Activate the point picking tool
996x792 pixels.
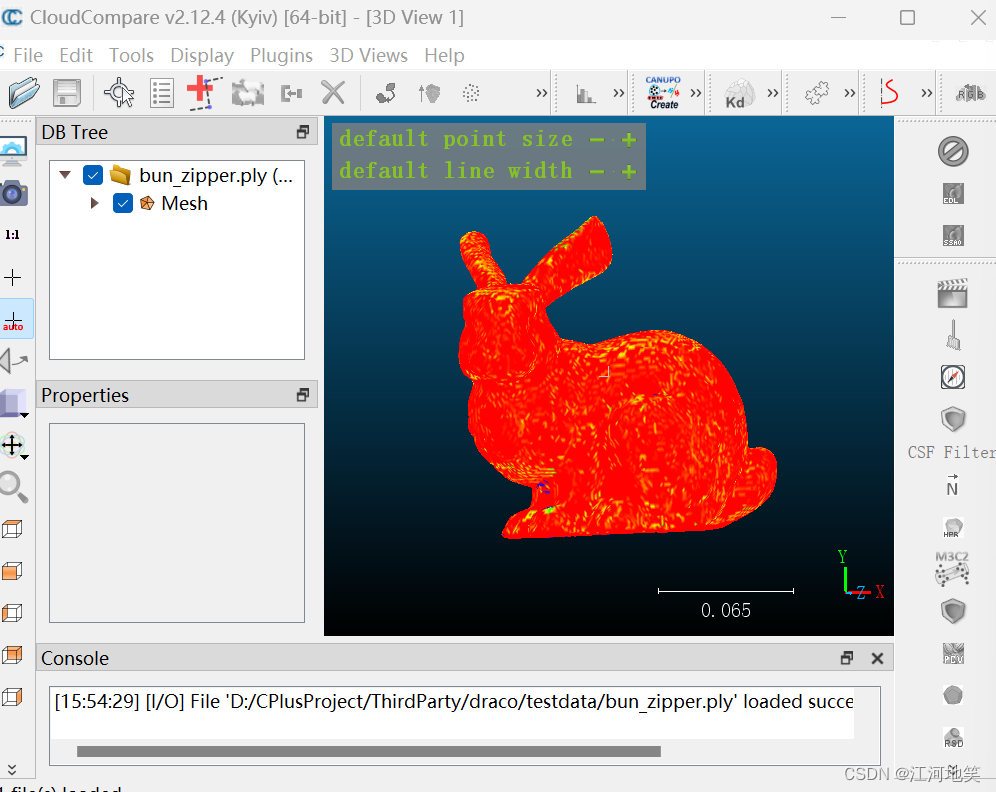[x=119, y=93]
